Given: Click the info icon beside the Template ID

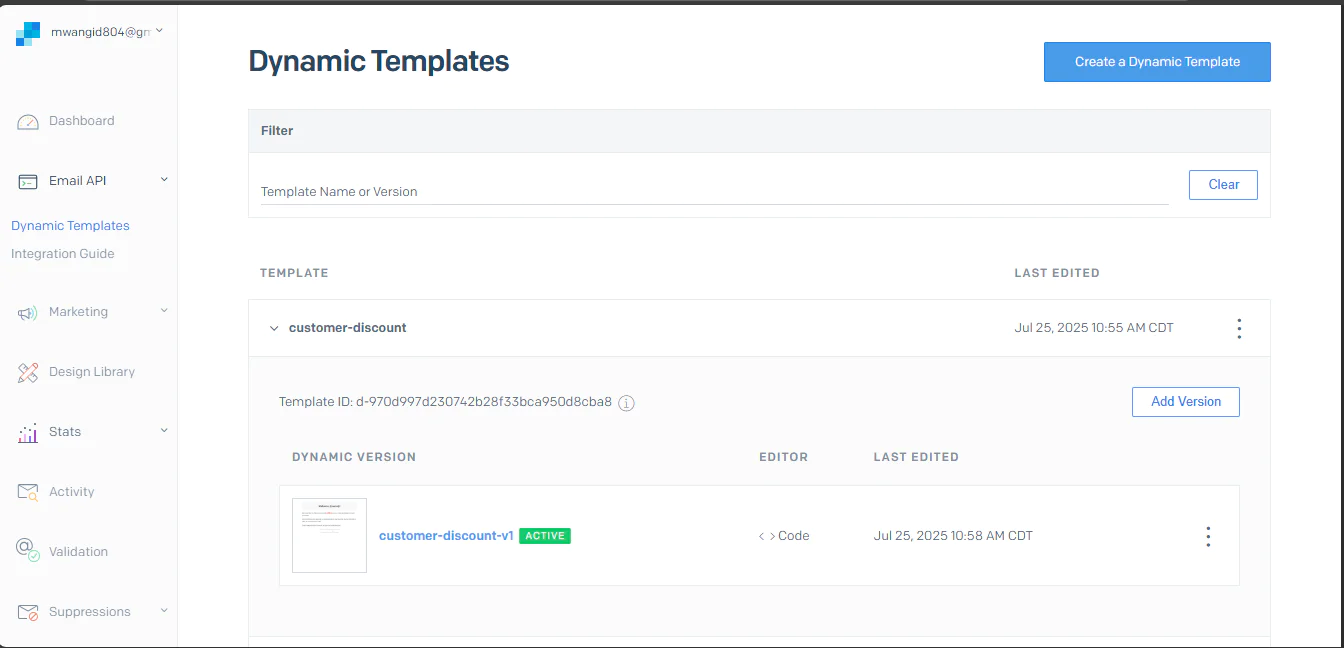Looking at the screenshot, I should click(x=626, y=402).
